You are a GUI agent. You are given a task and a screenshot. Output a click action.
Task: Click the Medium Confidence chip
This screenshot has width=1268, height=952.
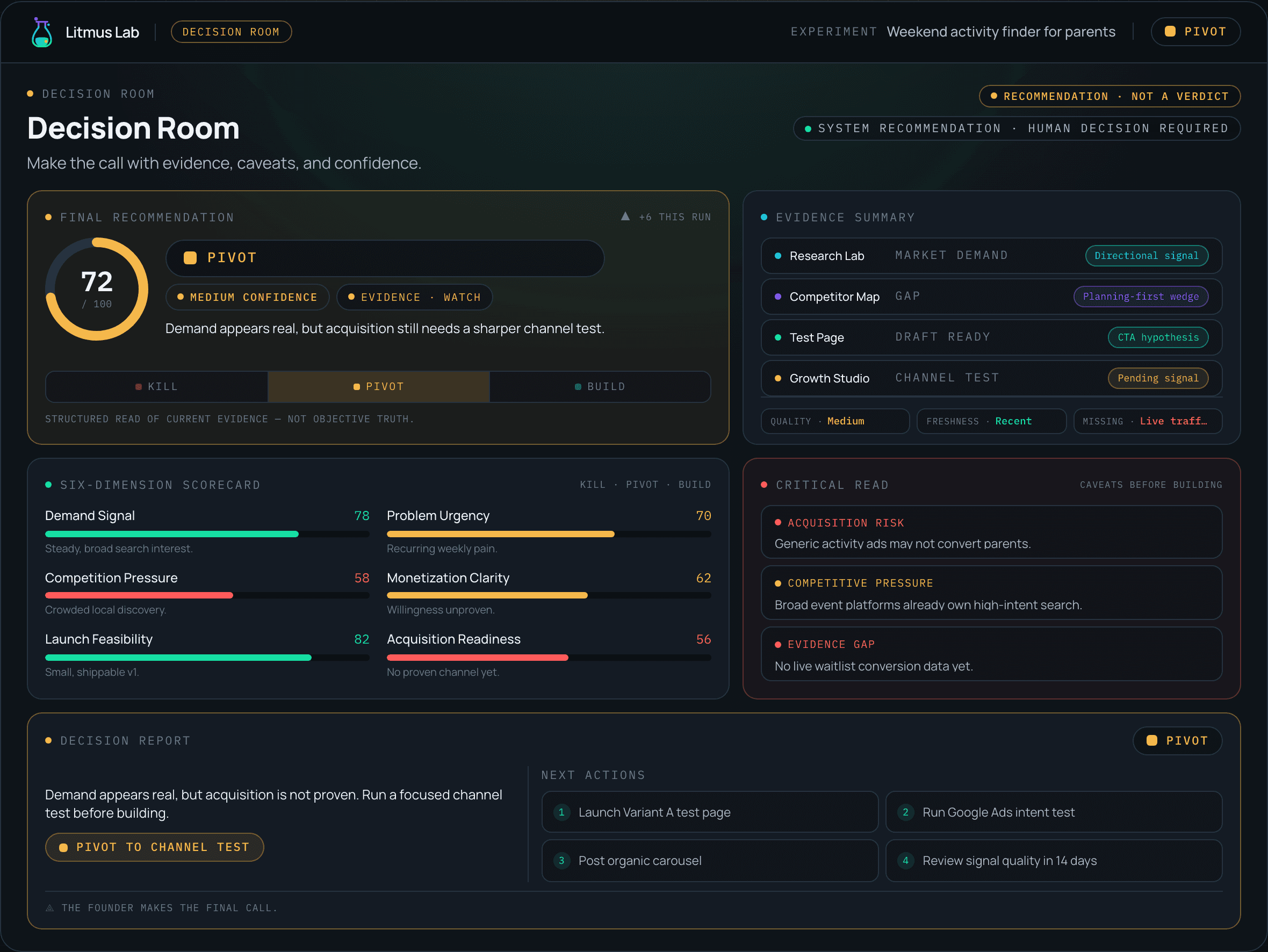pos(247,298)
